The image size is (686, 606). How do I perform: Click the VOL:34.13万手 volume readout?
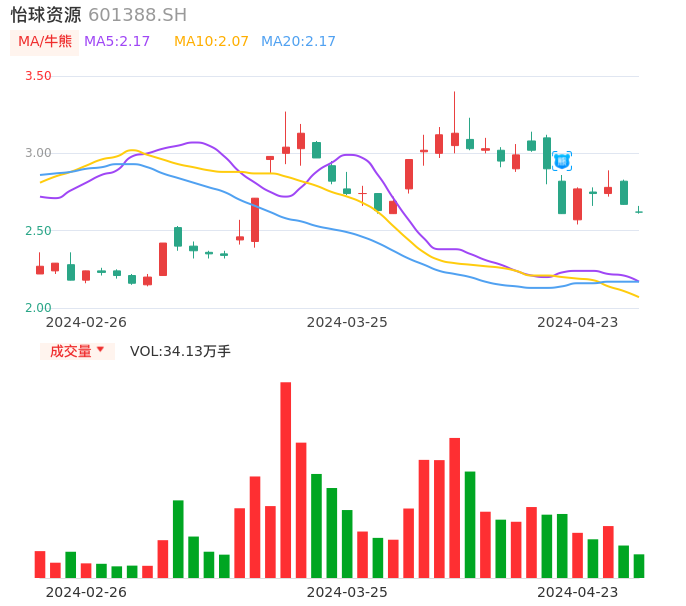pyautogui.click(x=180, y=352)
